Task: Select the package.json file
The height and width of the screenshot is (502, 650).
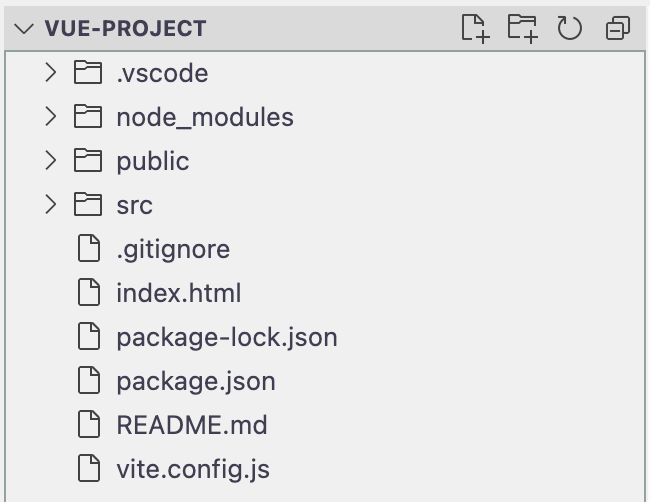Action: click(x=195, y=381)
